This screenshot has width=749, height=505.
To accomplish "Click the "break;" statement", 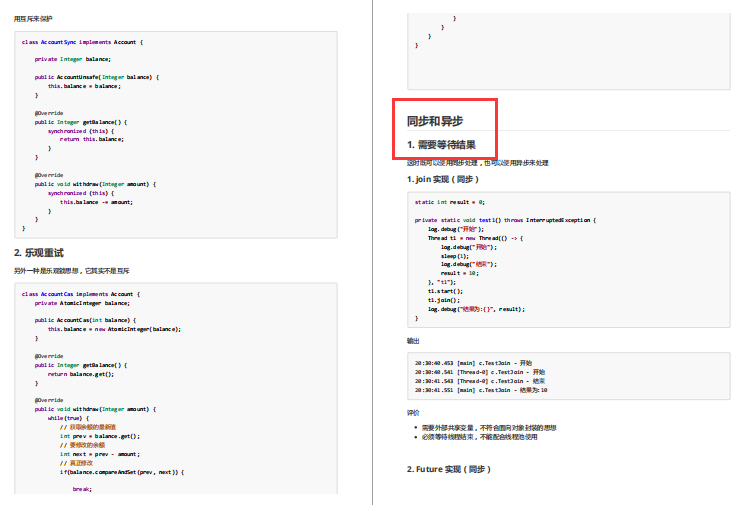I will (82, 489).
